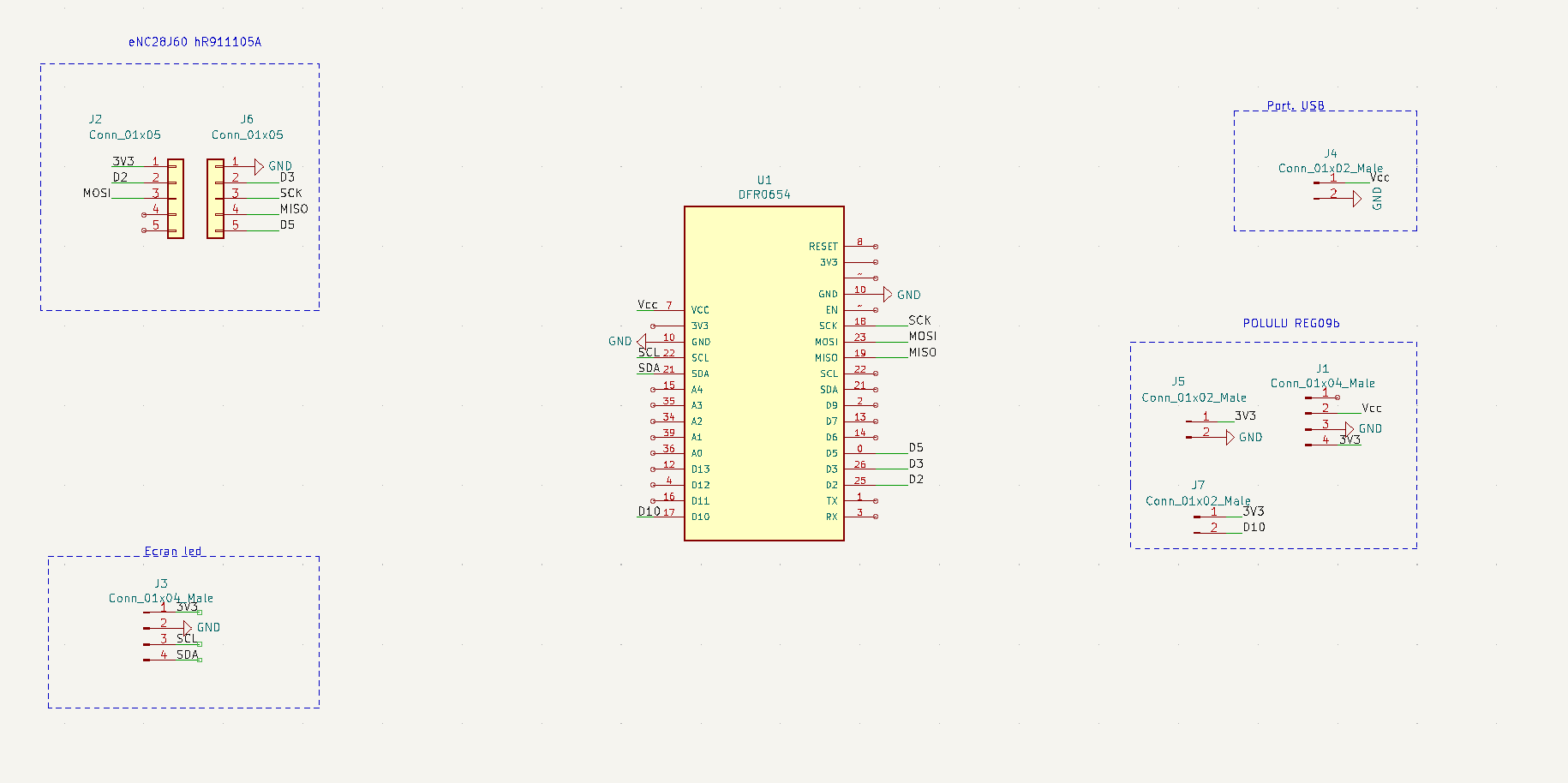This screenshot has height=783, width=1568.
Task: Click the MOSI label at U1 pin 23
Action: point(923,336)
